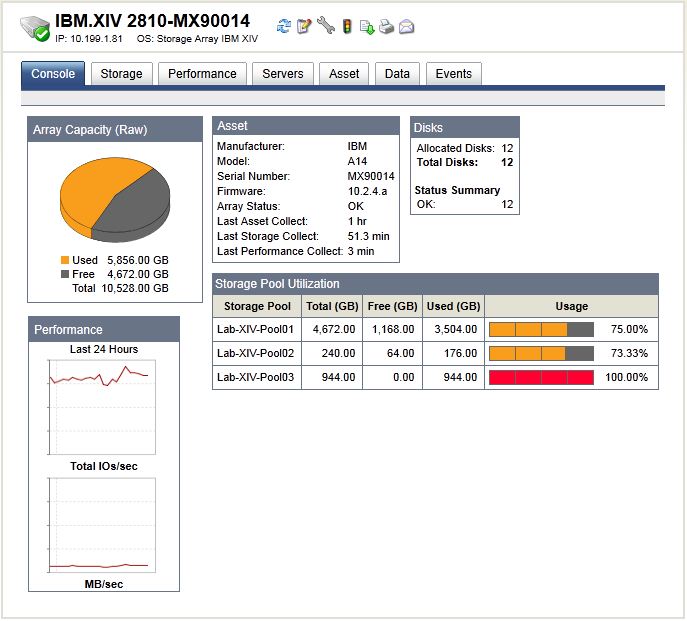
Task: Select the Lab-XIV-Pool03 row name
Action: tap(255, 377)
